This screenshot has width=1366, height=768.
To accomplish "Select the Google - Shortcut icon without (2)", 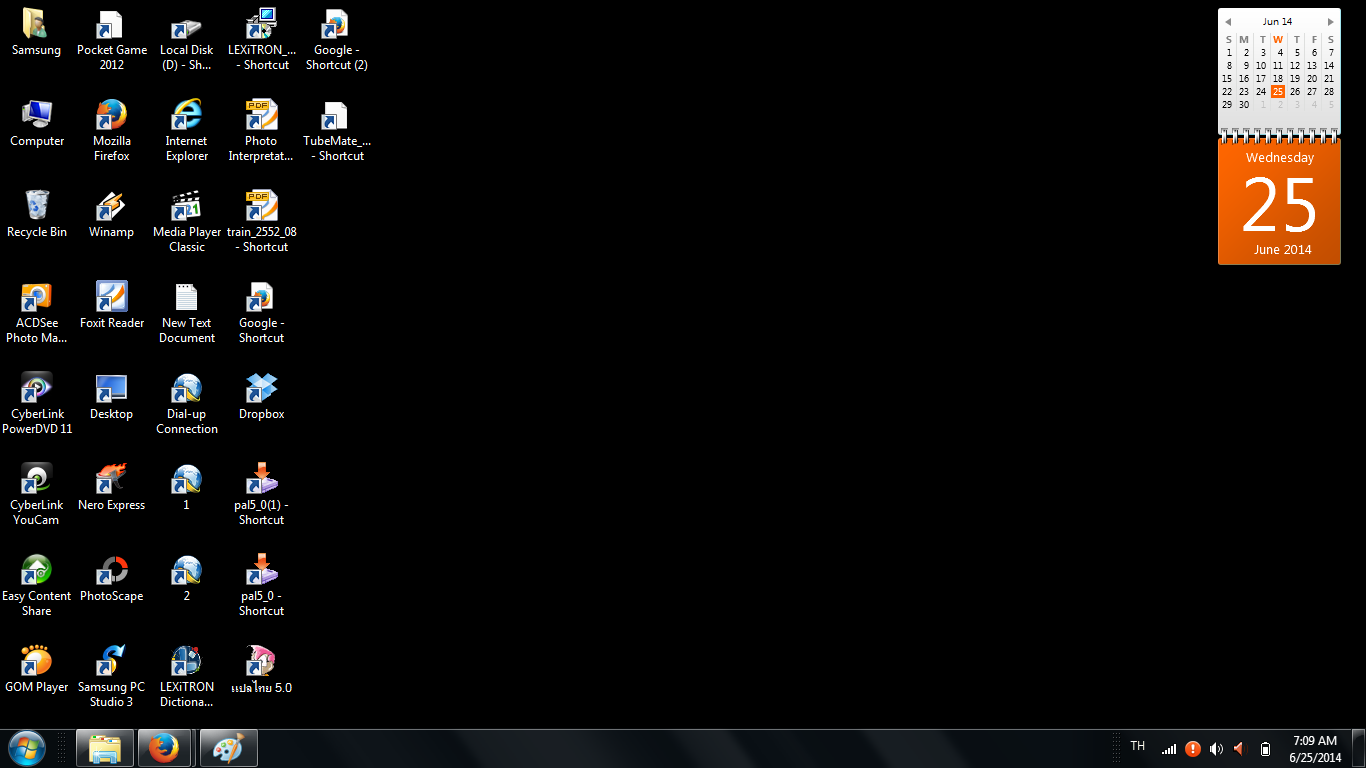I will [262, 313].
